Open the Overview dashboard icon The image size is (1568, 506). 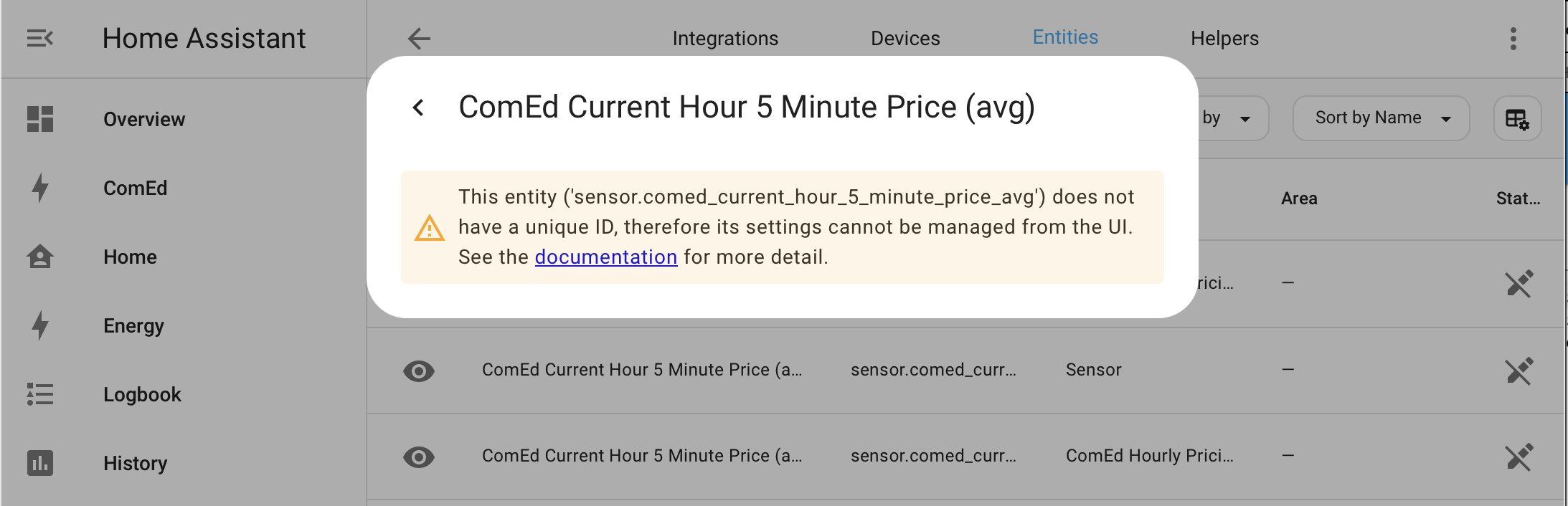pyautogui.click(x=40, y=119)
